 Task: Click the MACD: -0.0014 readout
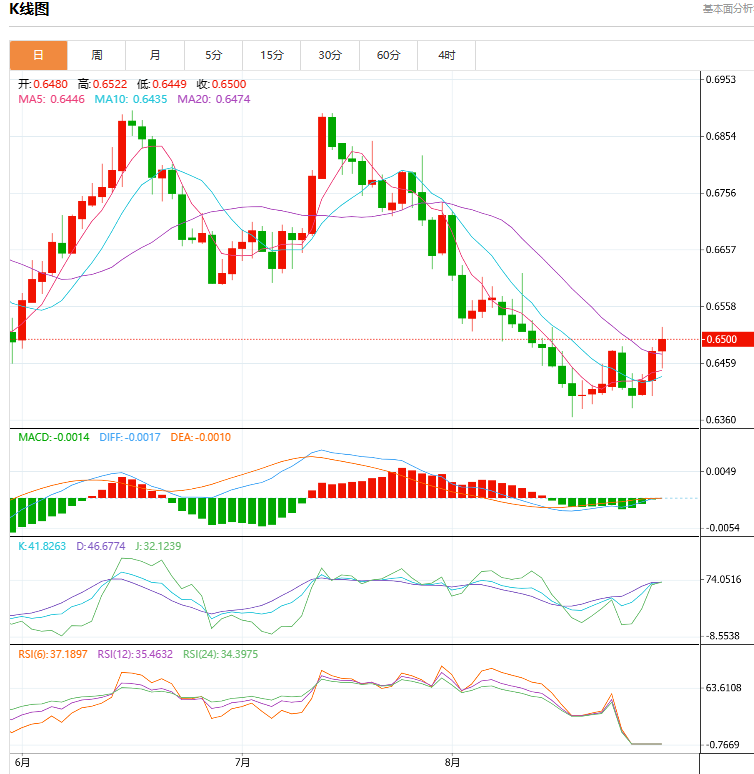point(54,437)
